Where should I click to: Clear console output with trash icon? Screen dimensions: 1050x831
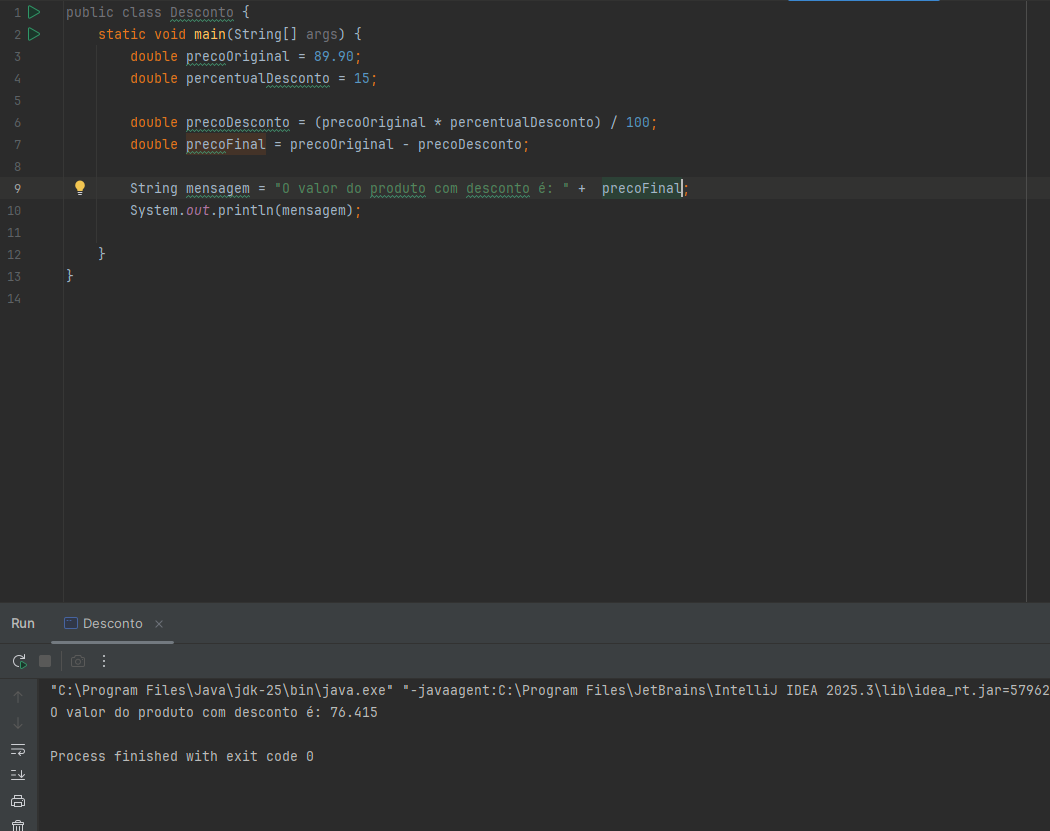pos(18,826)
